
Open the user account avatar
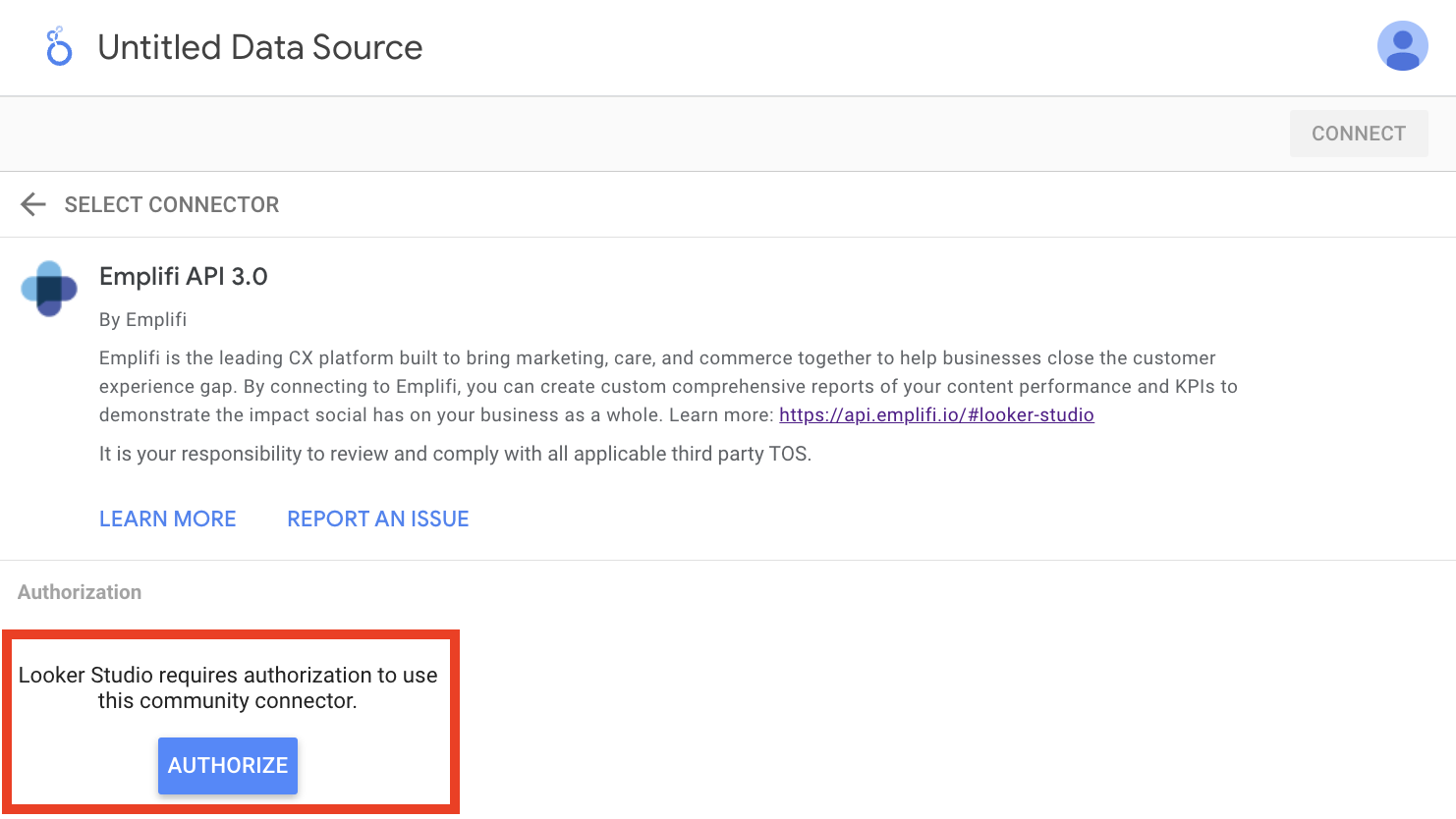(x=1402, y=46)
